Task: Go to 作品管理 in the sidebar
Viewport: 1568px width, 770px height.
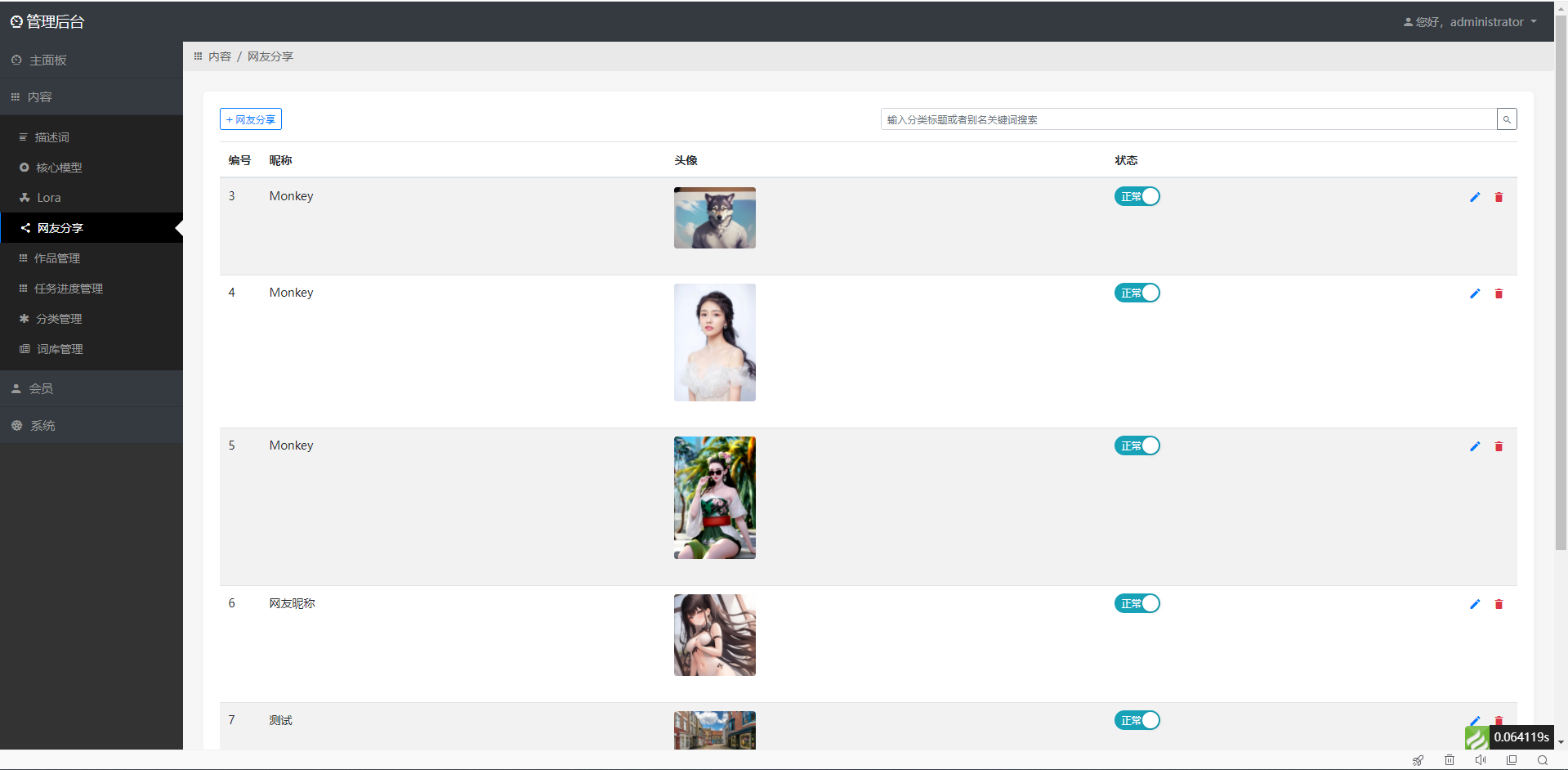Action: point(56,258)
